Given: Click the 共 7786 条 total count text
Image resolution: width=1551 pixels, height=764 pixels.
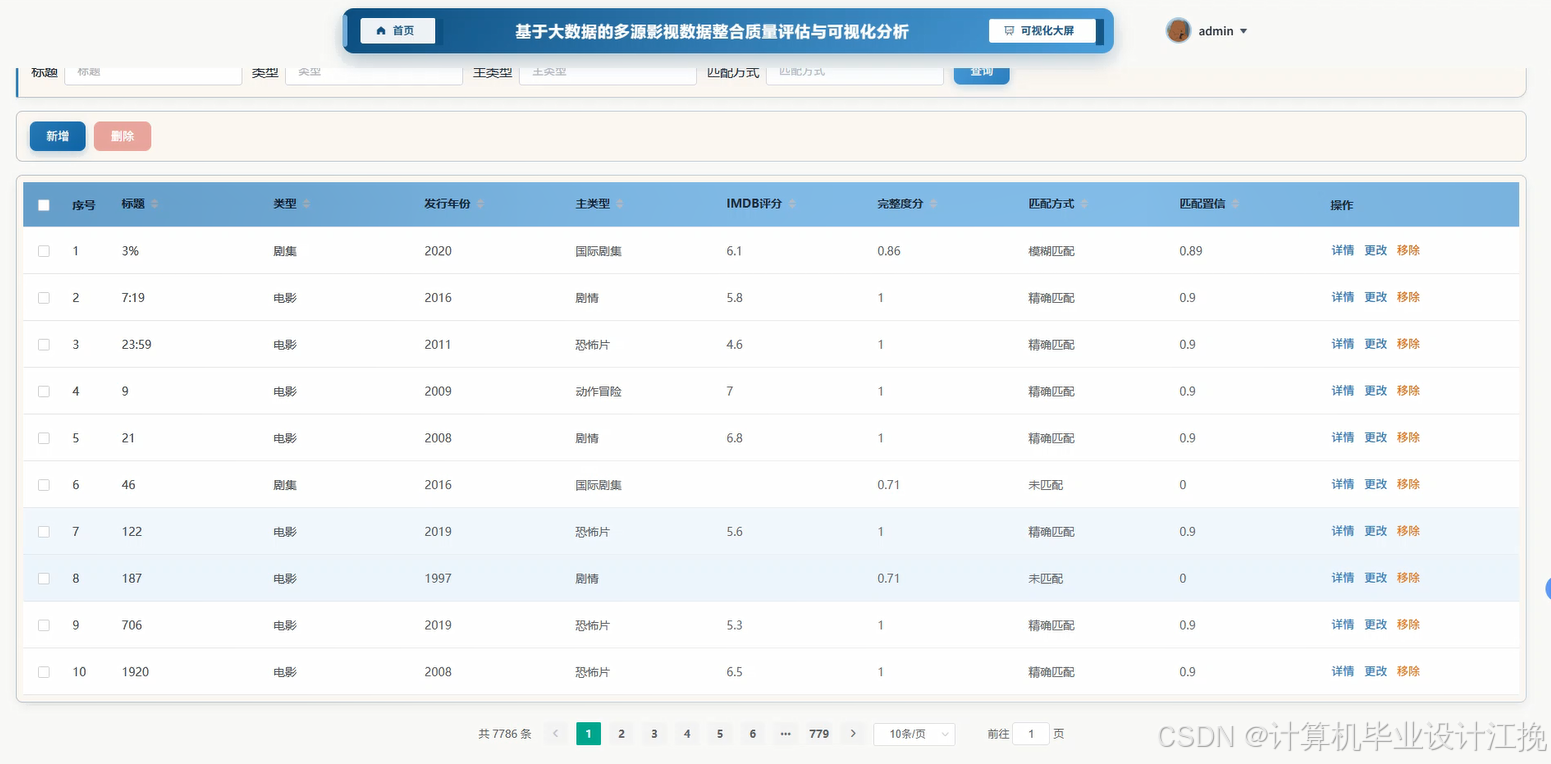Looking at the screenshot, I should click(x=505, y=734).
